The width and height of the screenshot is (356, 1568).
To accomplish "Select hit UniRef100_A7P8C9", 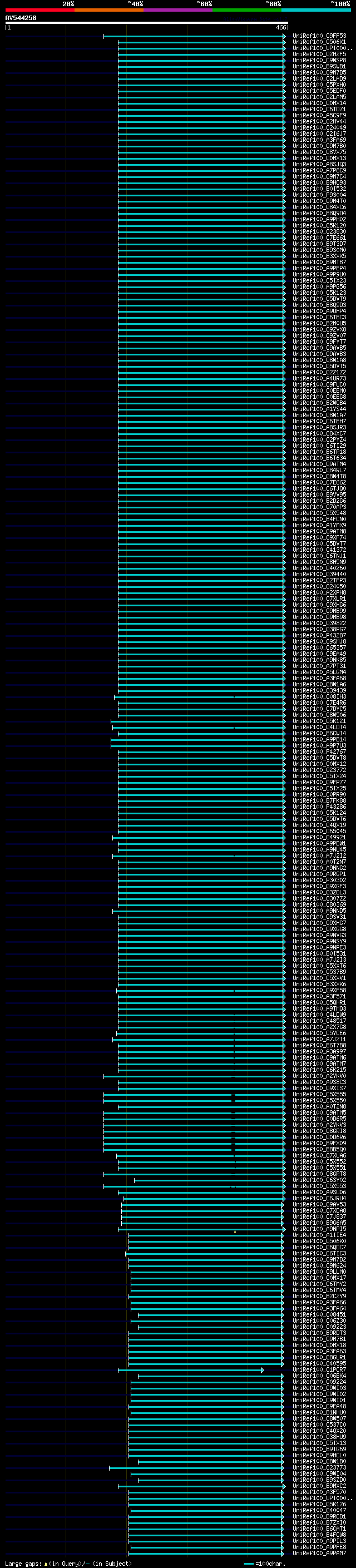I will pyautogui.click(x=319, y=170).
